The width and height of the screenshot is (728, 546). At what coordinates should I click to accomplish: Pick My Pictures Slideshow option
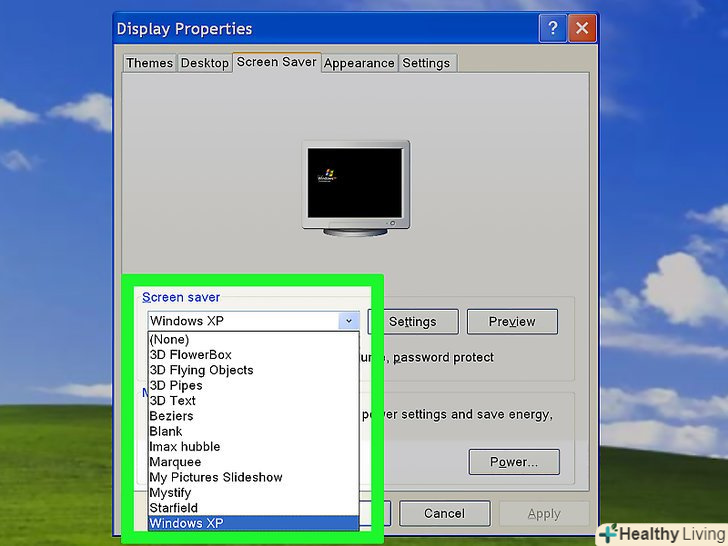(254, 477)
